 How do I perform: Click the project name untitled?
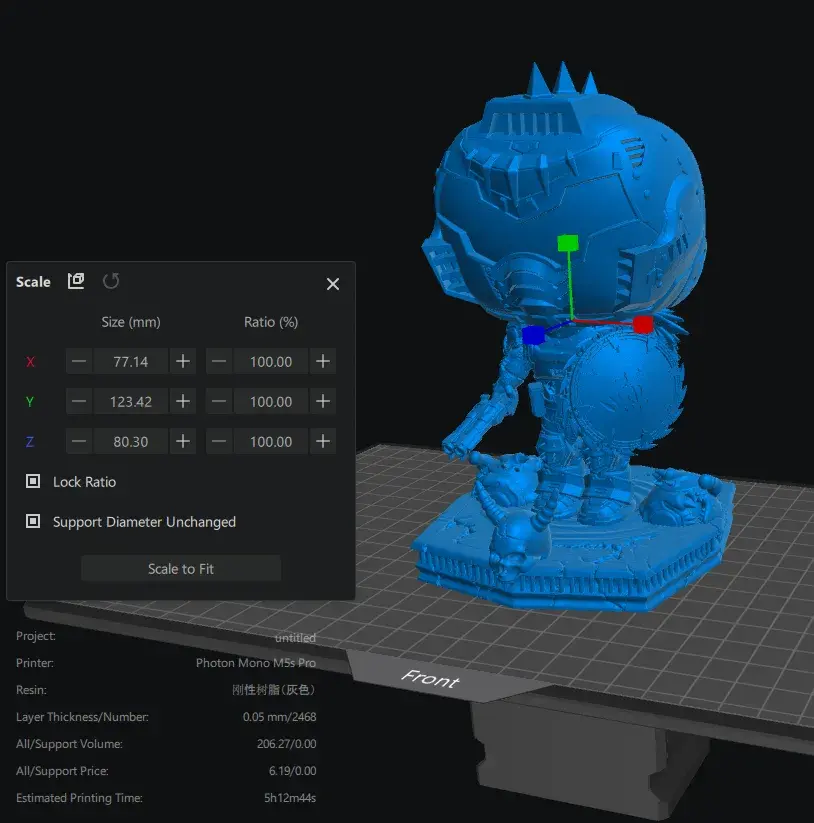(x=295, y=638)
